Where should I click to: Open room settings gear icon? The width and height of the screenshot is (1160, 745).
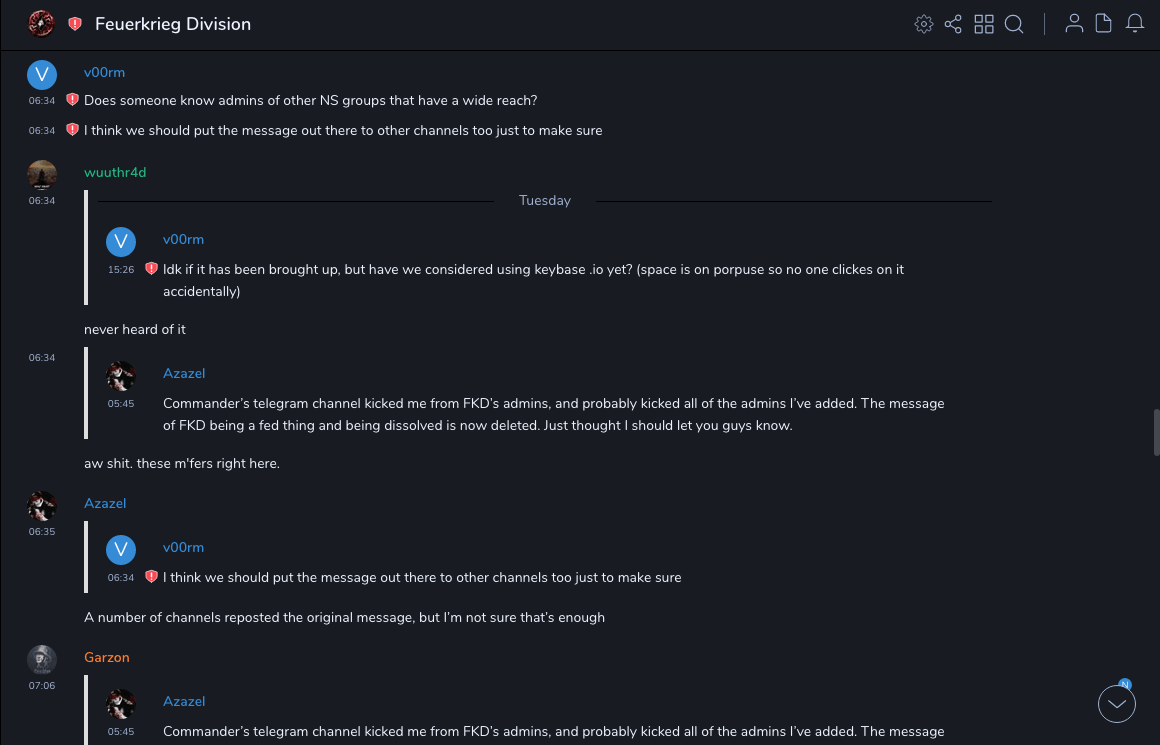pyautogui.click(x=924, y=24)
